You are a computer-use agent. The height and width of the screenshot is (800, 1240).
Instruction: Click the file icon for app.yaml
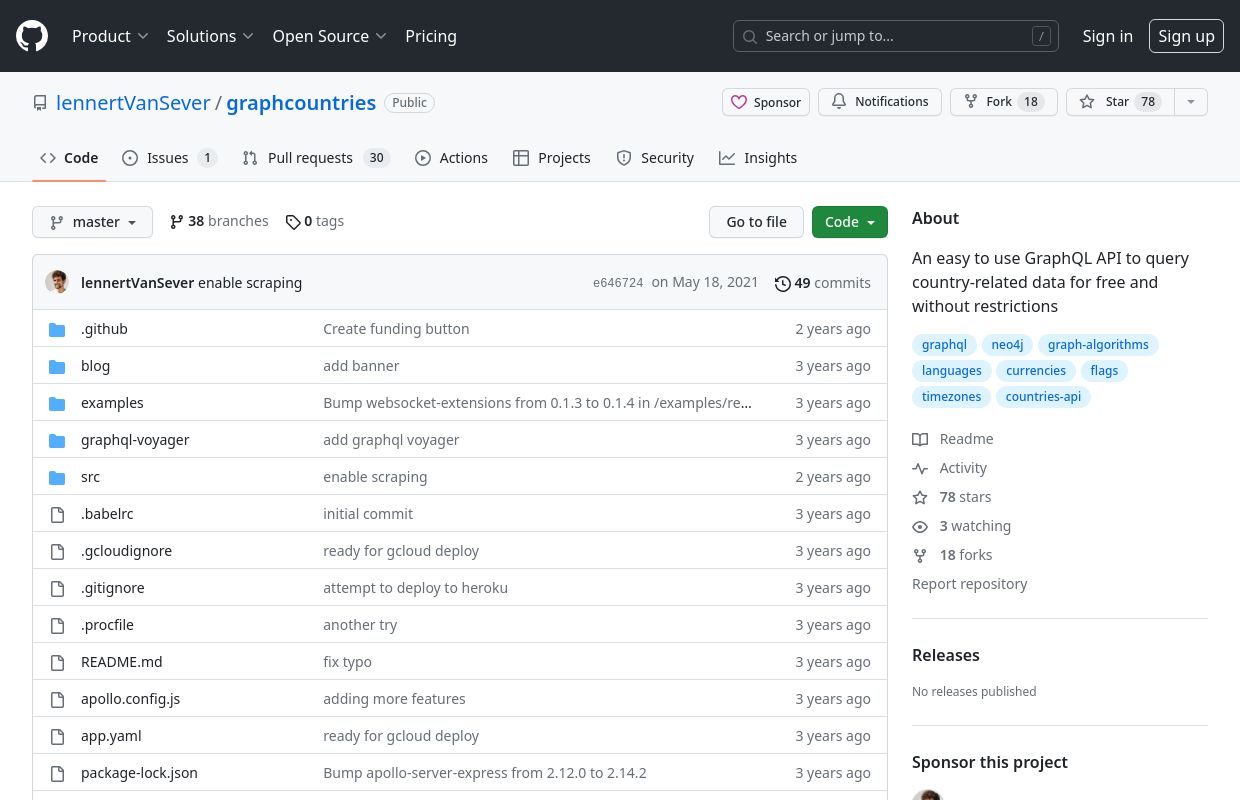(57, 736)
